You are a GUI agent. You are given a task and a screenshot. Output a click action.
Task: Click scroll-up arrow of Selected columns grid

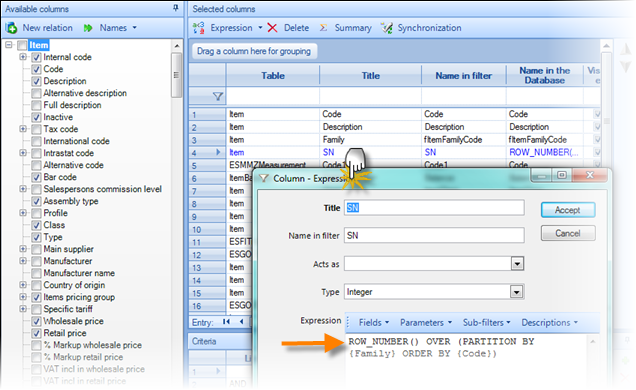(606, 45)
